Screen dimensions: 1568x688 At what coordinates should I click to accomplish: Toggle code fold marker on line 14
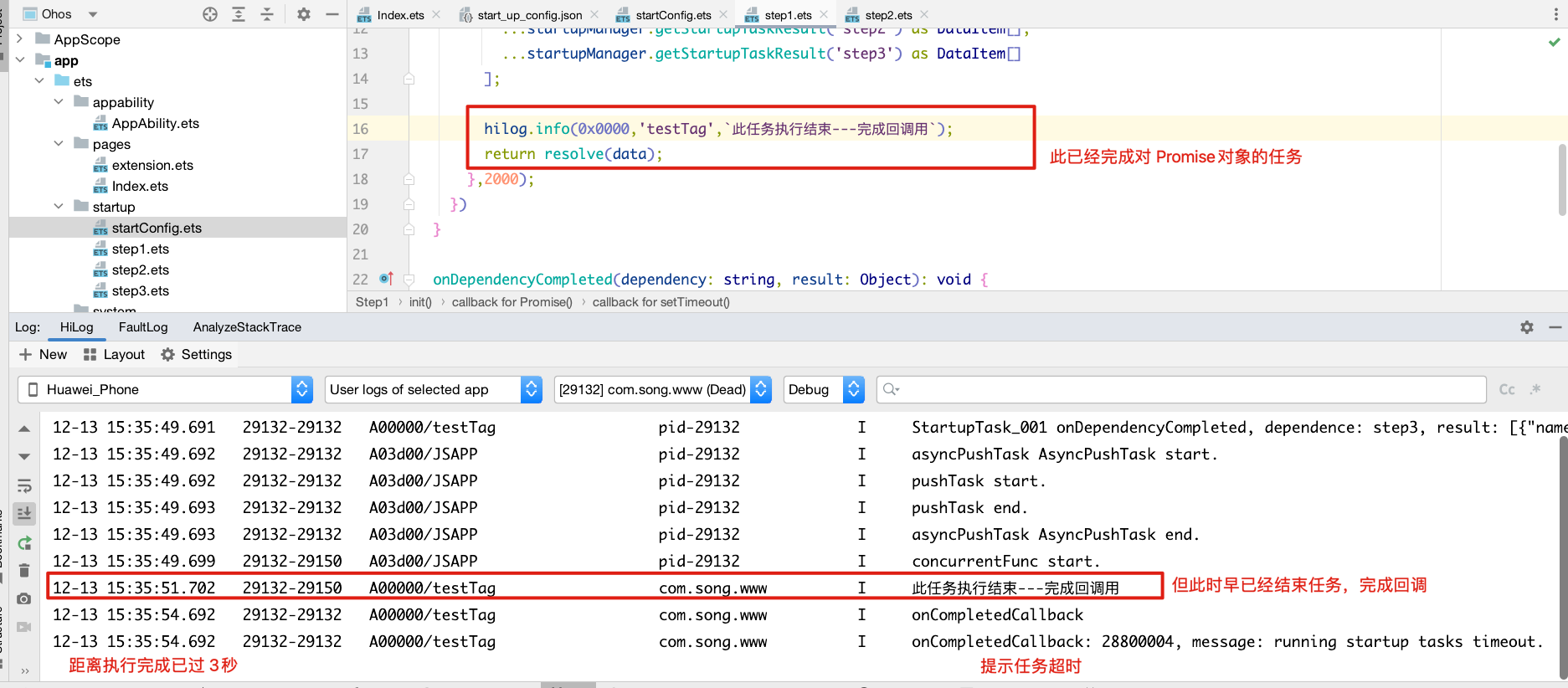coord(409,79)
